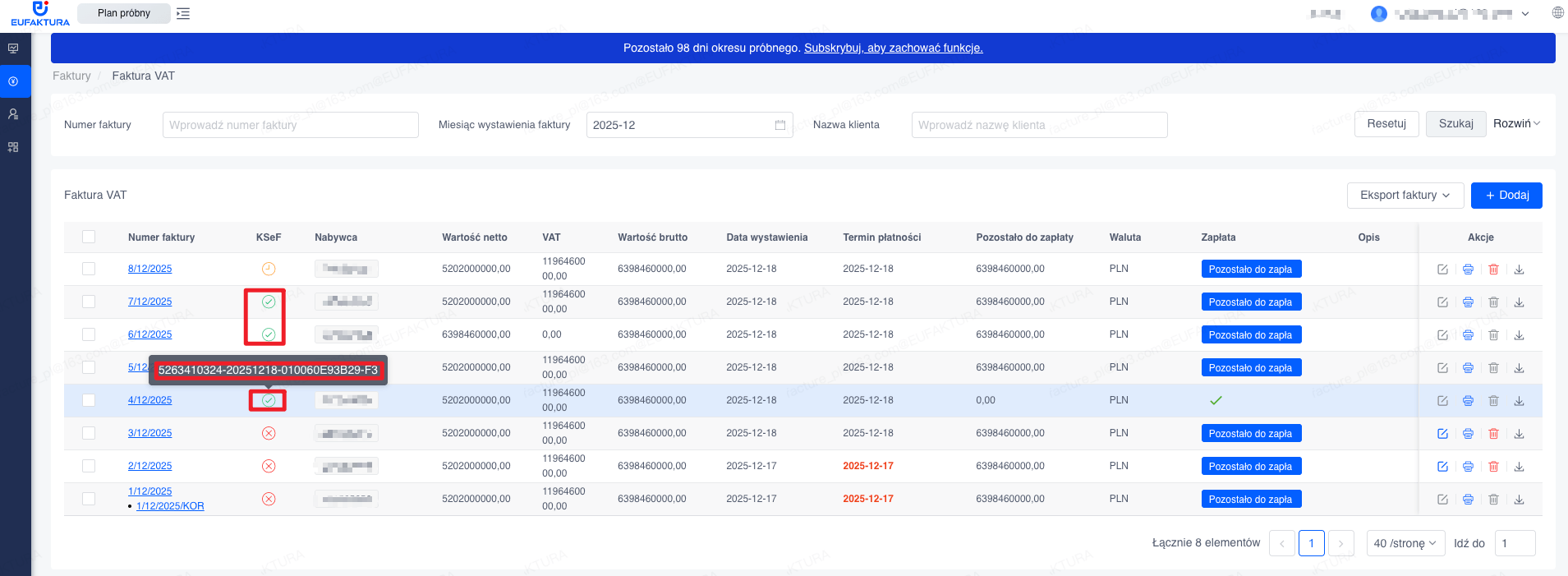
Task: Go to the Faktury breadcrumb
Action: point(71,76)
